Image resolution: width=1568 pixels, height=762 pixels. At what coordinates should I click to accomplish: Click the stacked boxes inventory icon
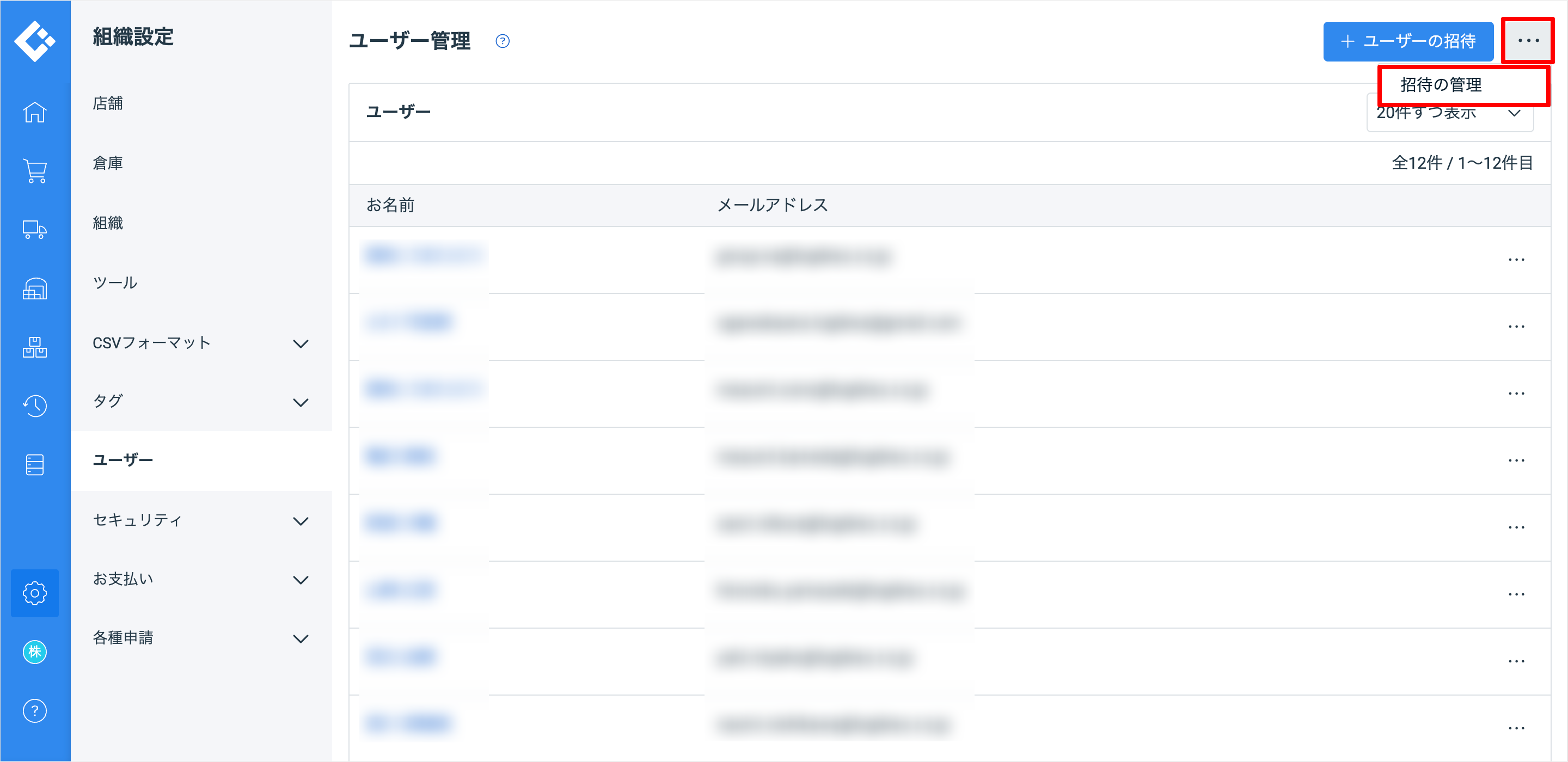coord(35,347)
